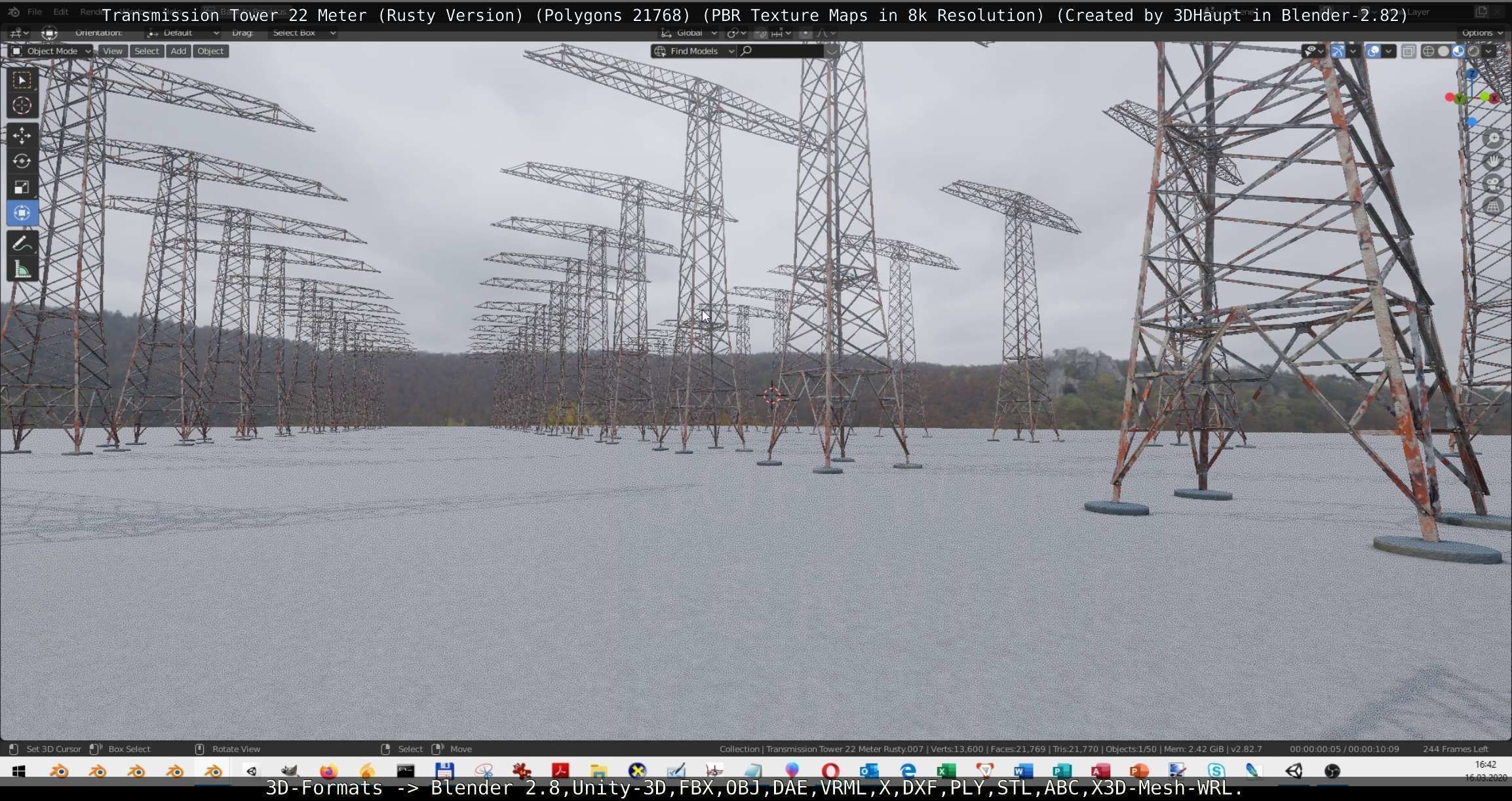Open Find Models asset type dropdown
1512x801 pixels.
click(694, 51)
